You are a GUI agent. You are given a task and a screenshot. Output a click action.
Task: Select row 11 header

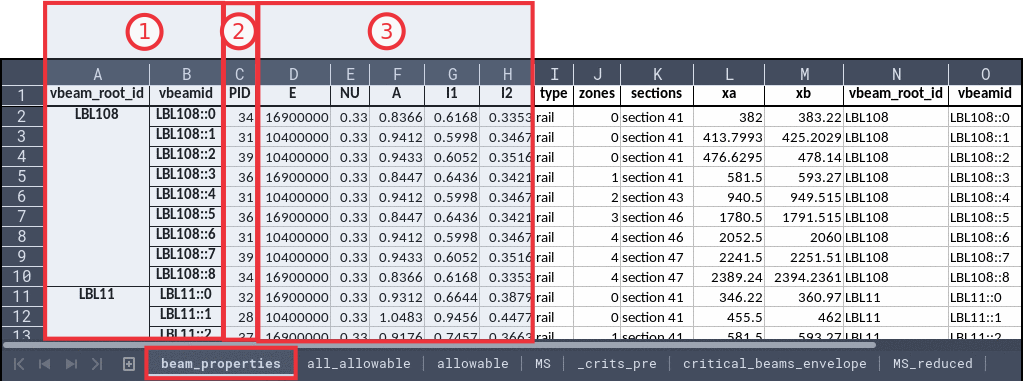point(22,296)
